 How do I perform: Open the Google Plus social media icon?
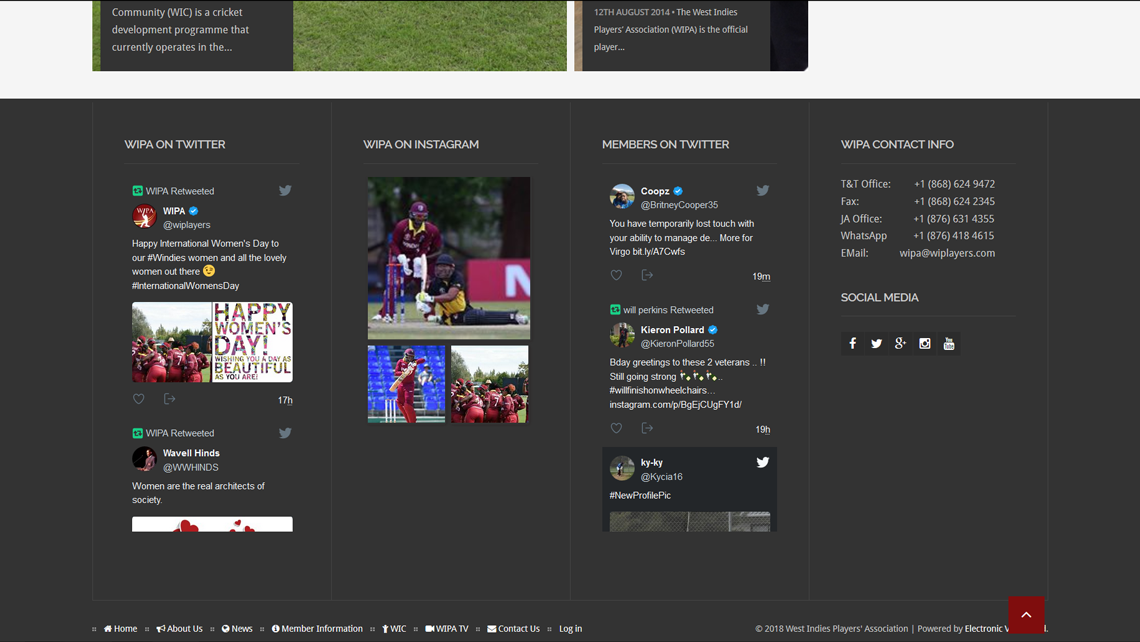tap(901, 344)
